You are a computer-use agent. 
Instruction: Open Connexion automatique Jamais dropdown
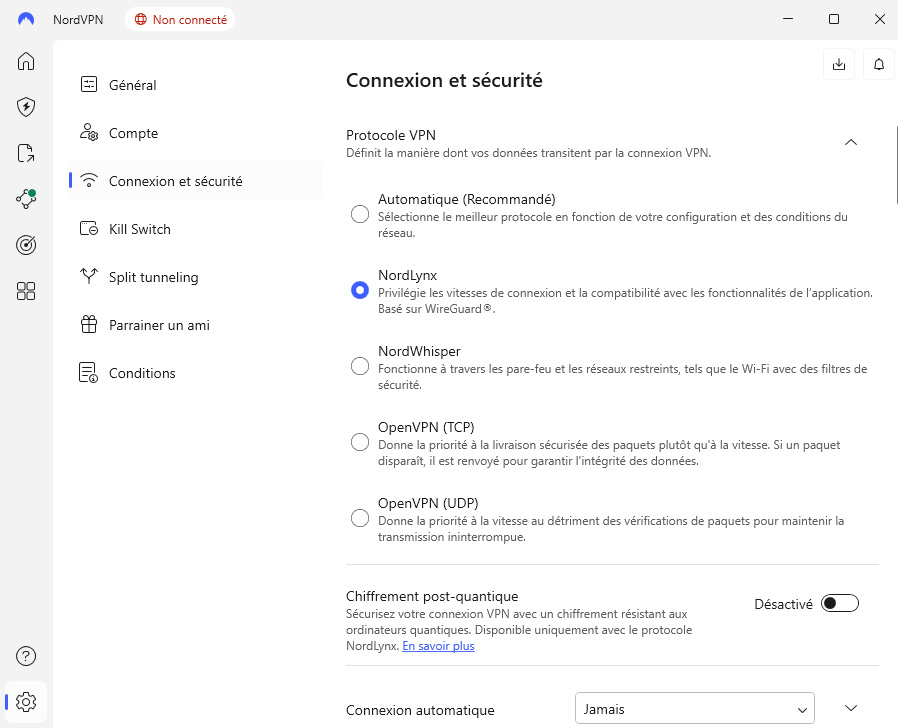tap(695, 709)
